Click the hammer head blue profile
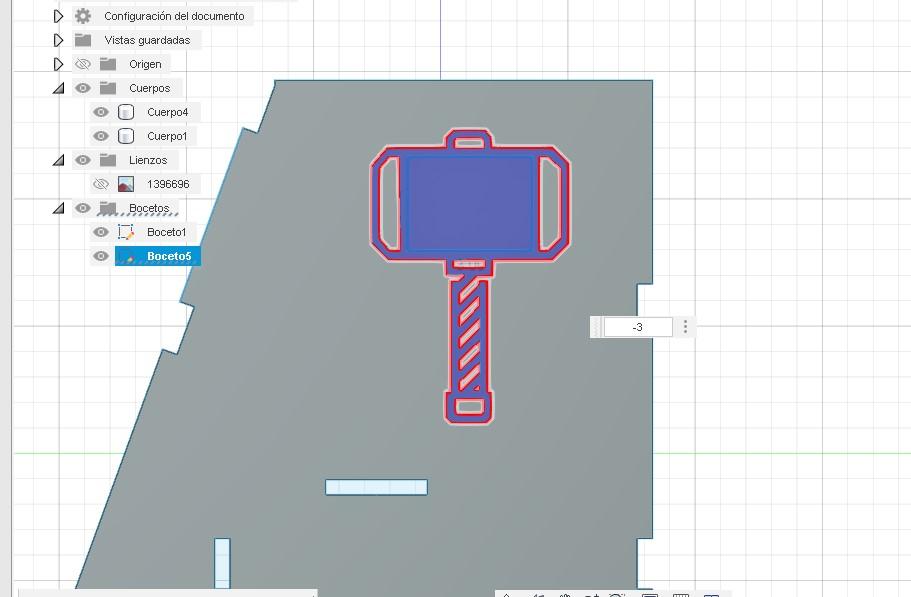 [x=469, y=203]
